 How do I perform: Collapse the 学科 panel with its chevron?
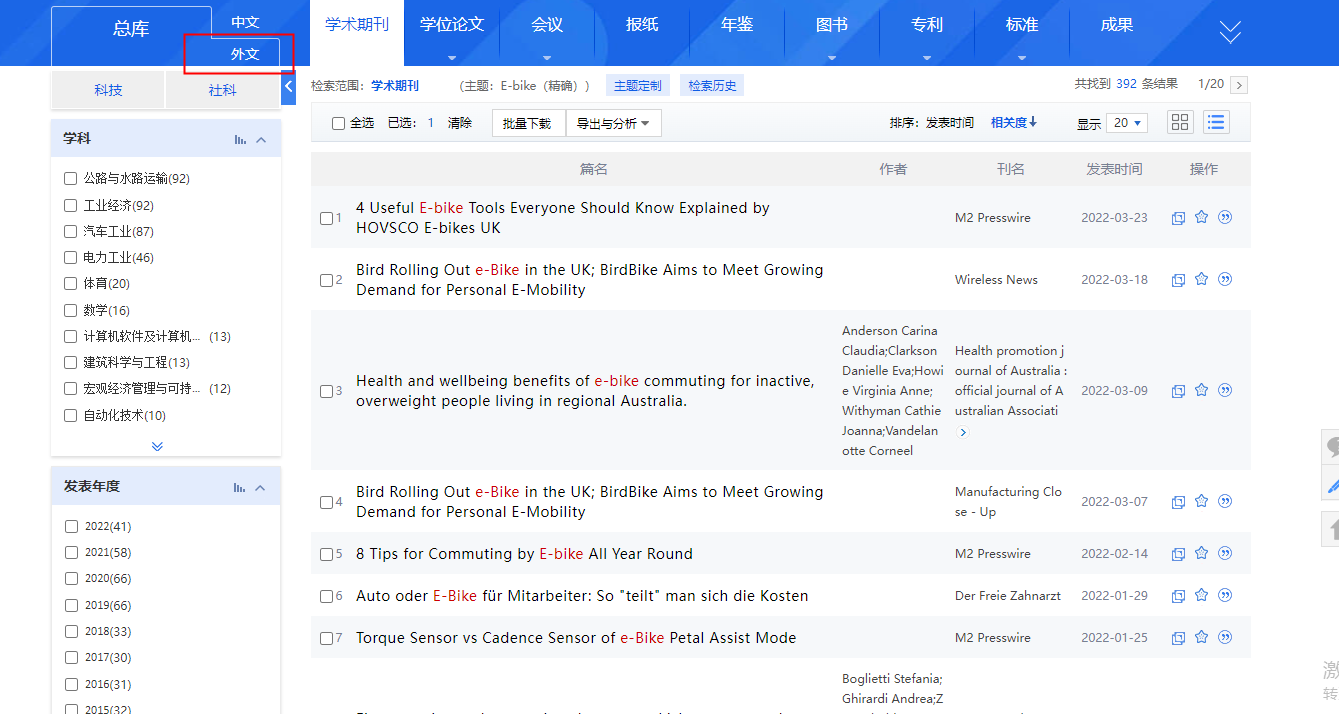(x=261, y=140)
